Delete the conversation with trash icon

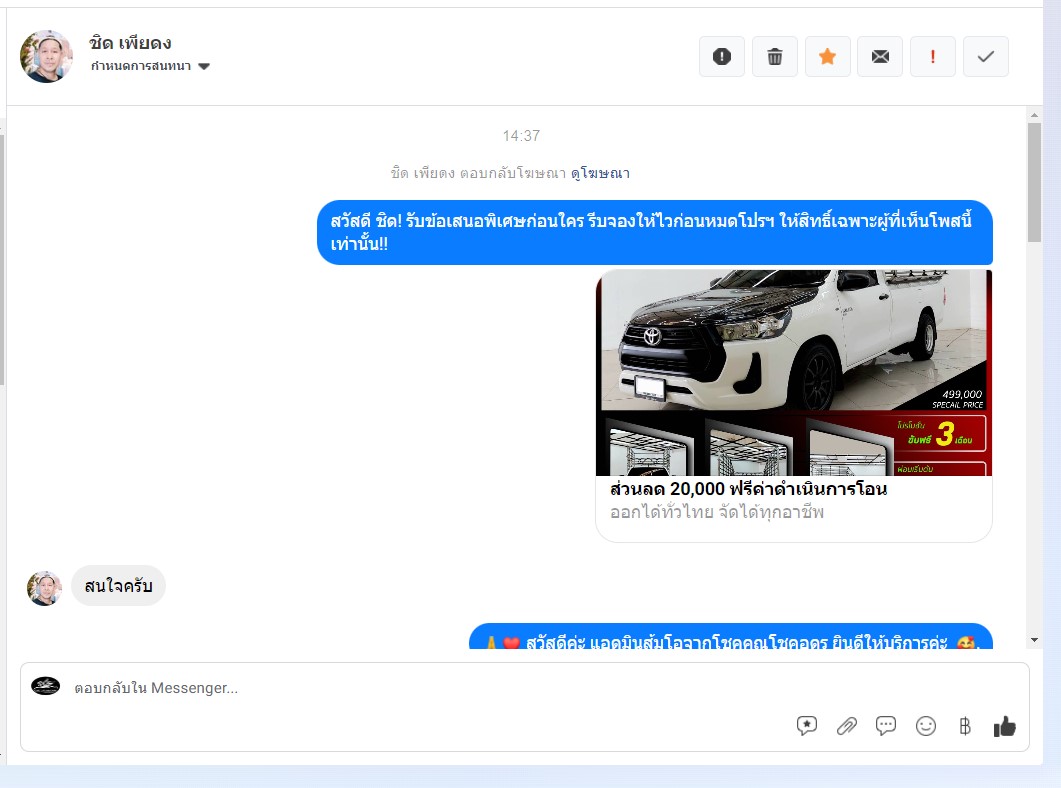775,57
